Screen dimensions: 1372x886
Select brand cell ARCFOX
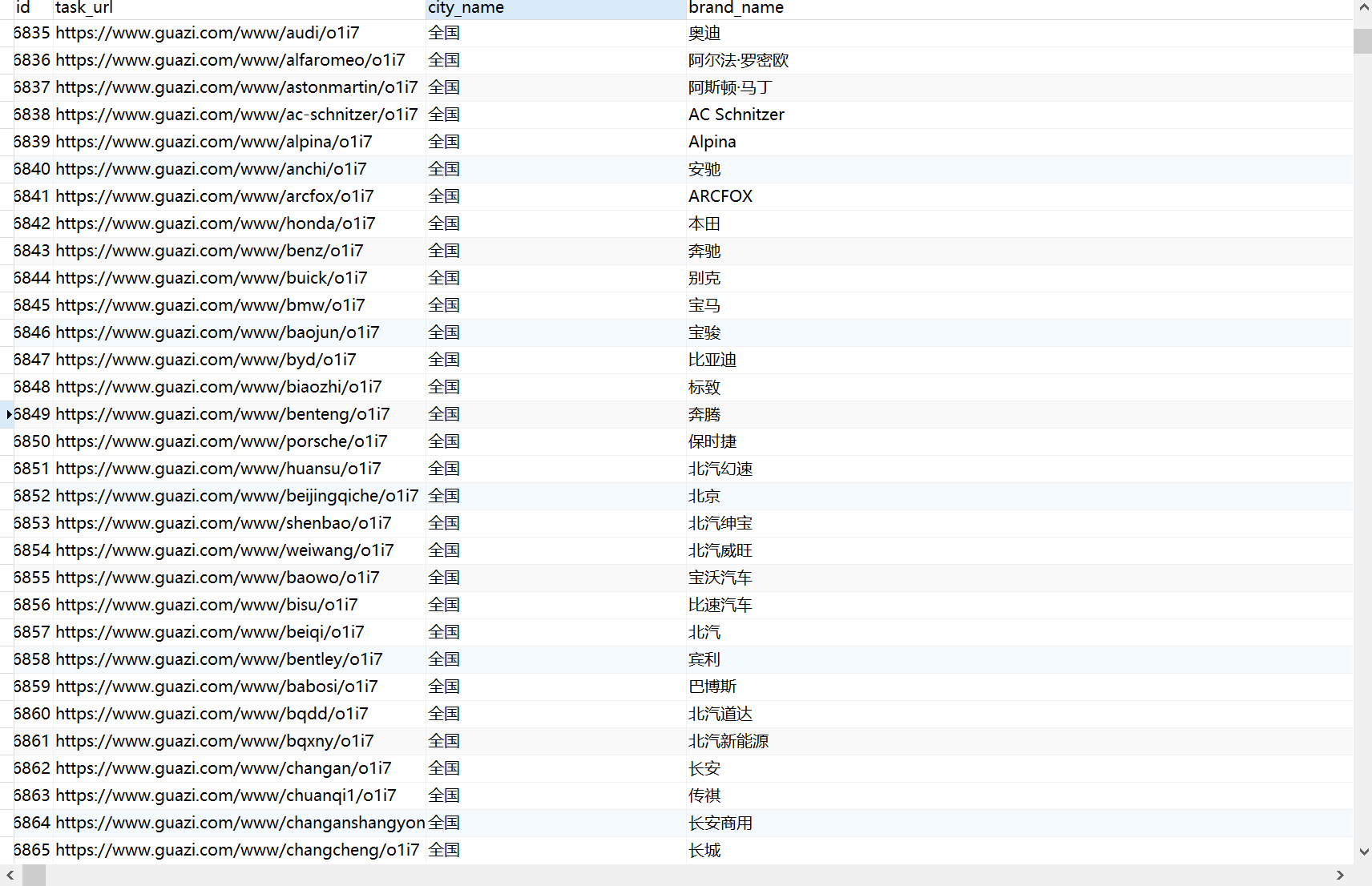click(x=1019, y=196)
